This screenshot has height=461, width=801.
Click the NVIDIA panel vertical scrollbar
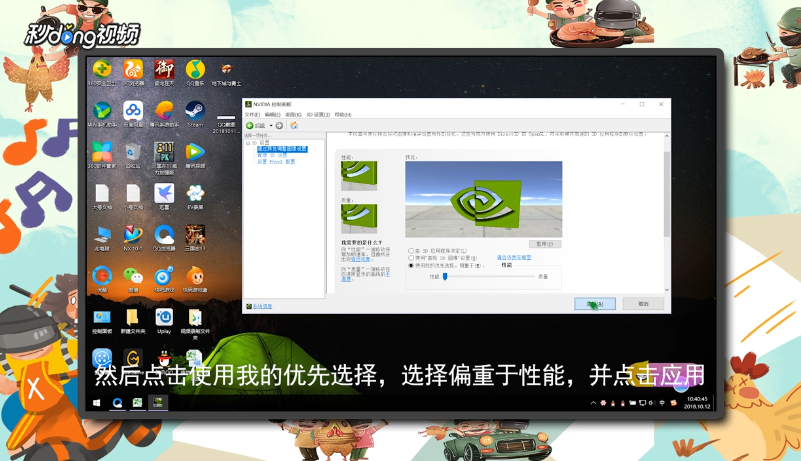(x=667, y=194)
